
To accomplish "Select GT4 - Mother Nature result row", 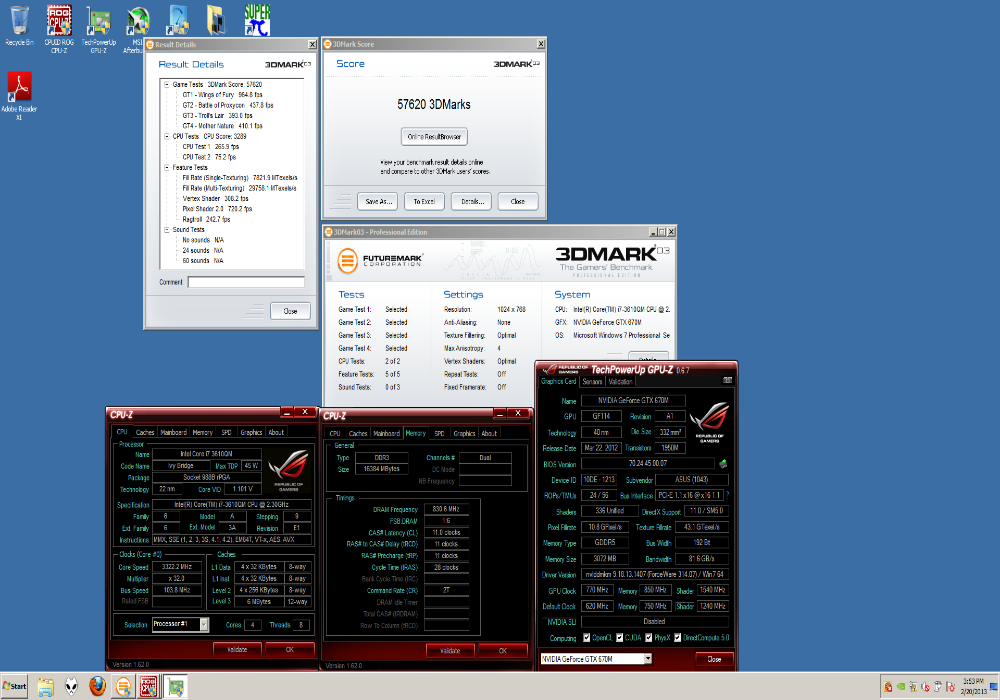I will pyautogui.click(x=222, y=126).
